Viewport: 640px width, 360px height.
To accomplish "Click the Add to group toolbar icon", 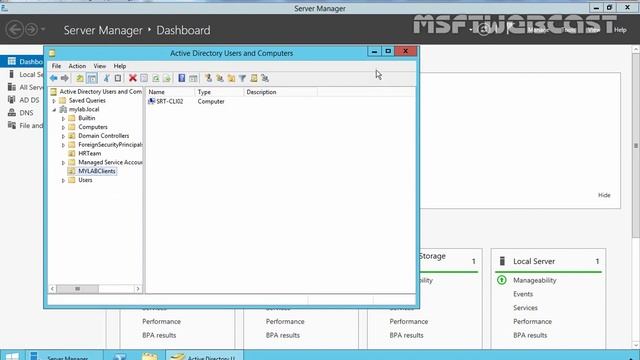I will click(x=265, y=78).
